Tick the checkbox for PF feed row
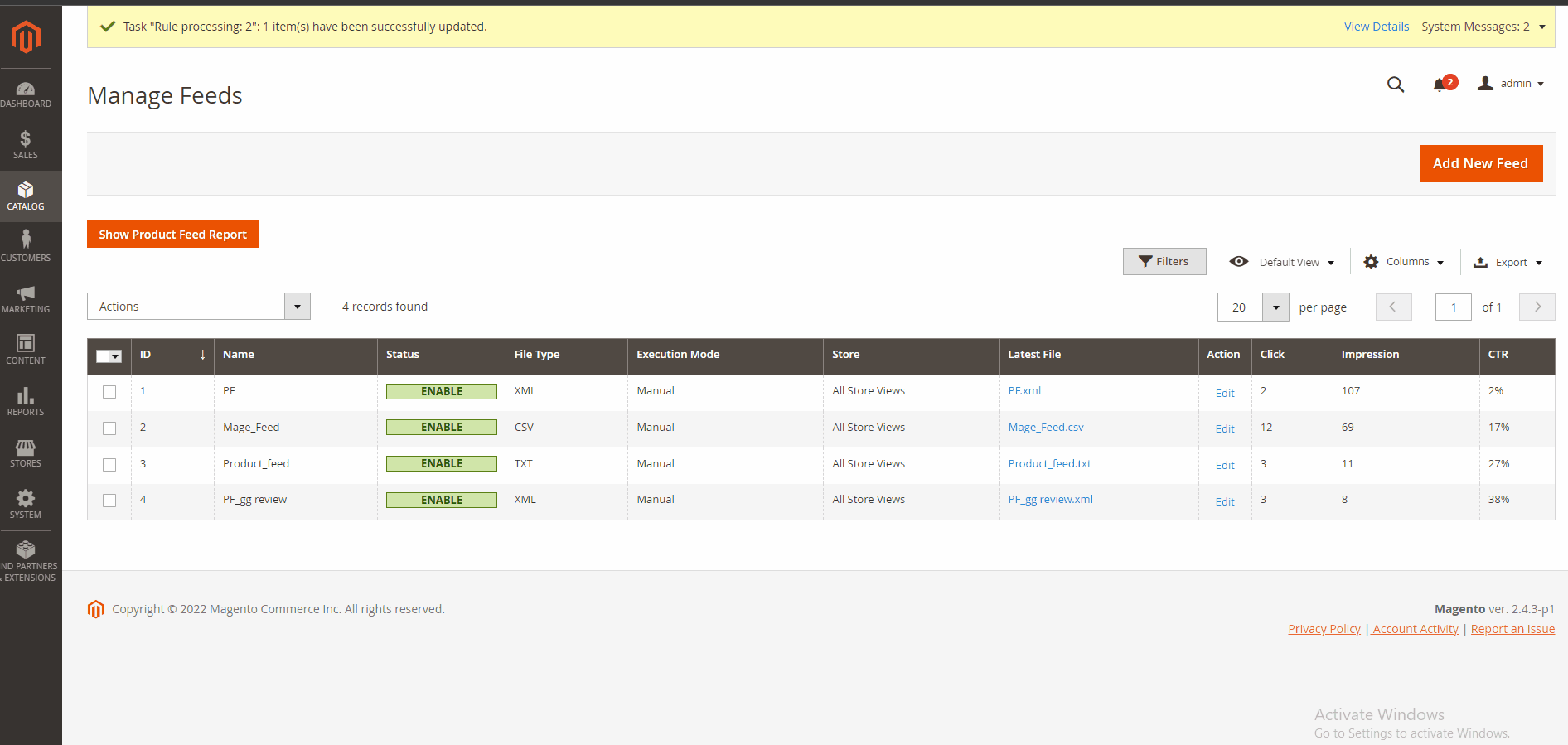Viewport: 1568px width, 745px height. (x=109, y=392)
